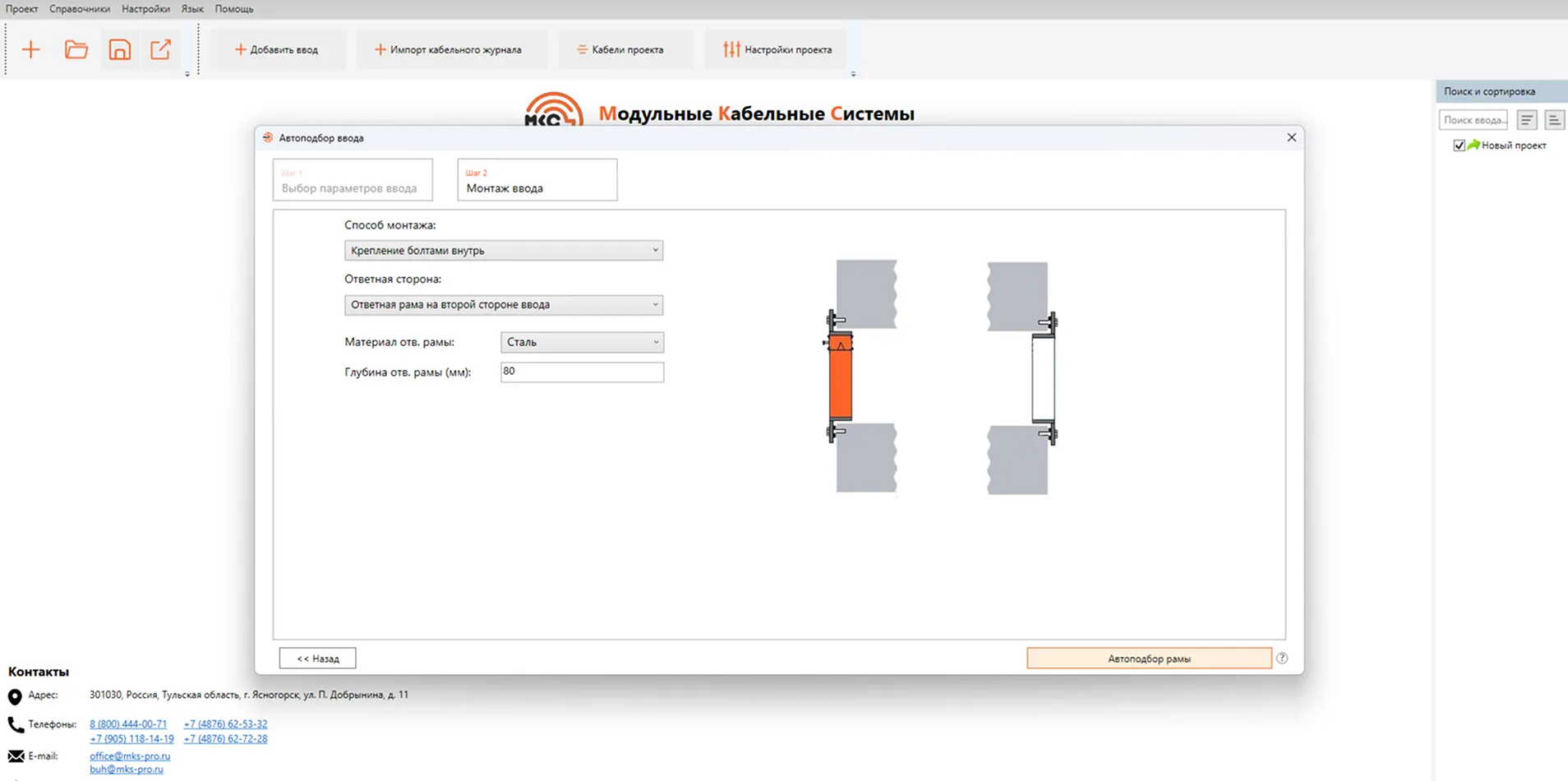Open the buh@mks-pro.ru email link
Viewport: 1568px width, 781px height.
(127, 769)
